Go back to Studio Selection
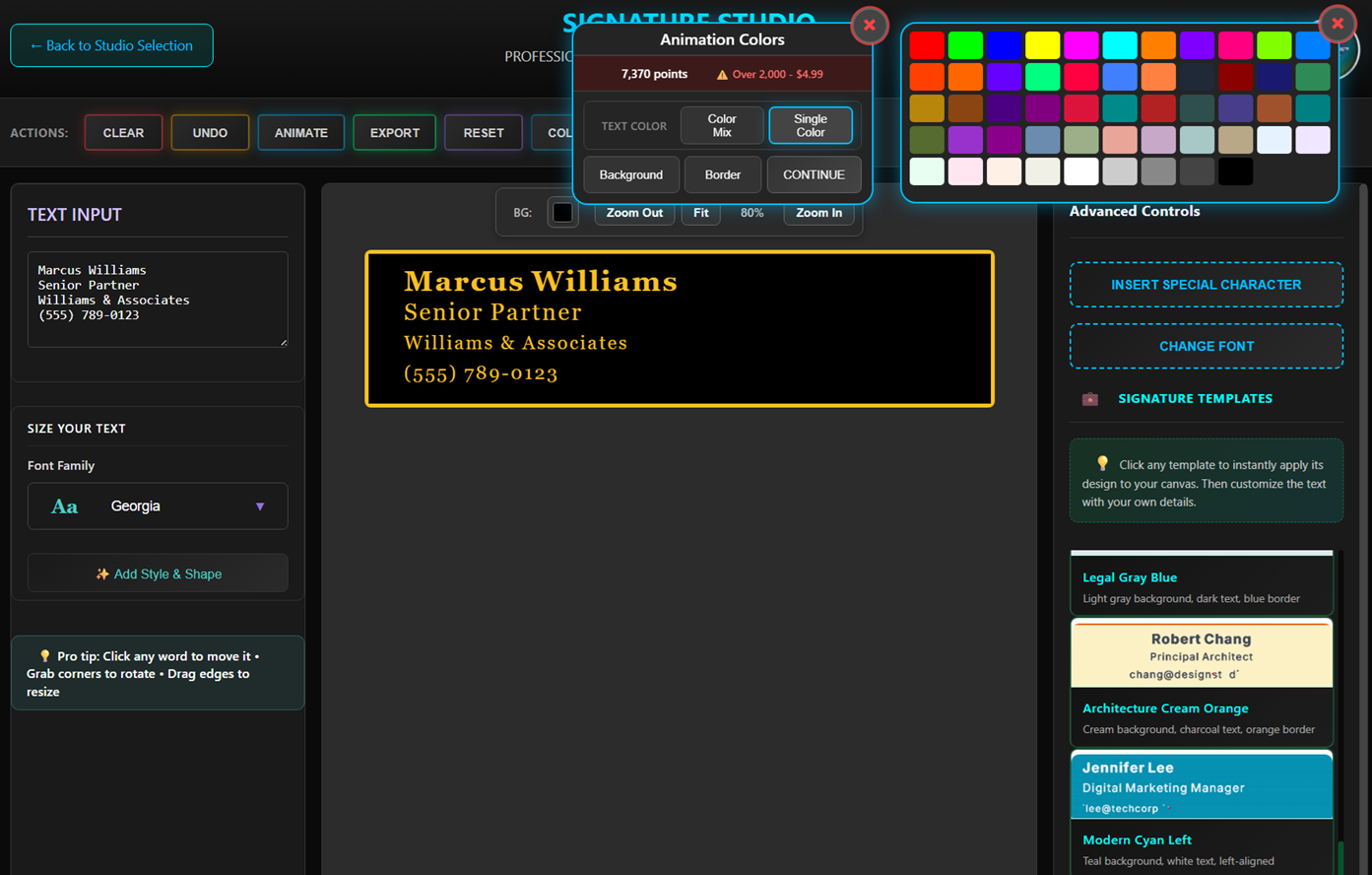Screen dimensions: 1372x875 tap(111, 45)
